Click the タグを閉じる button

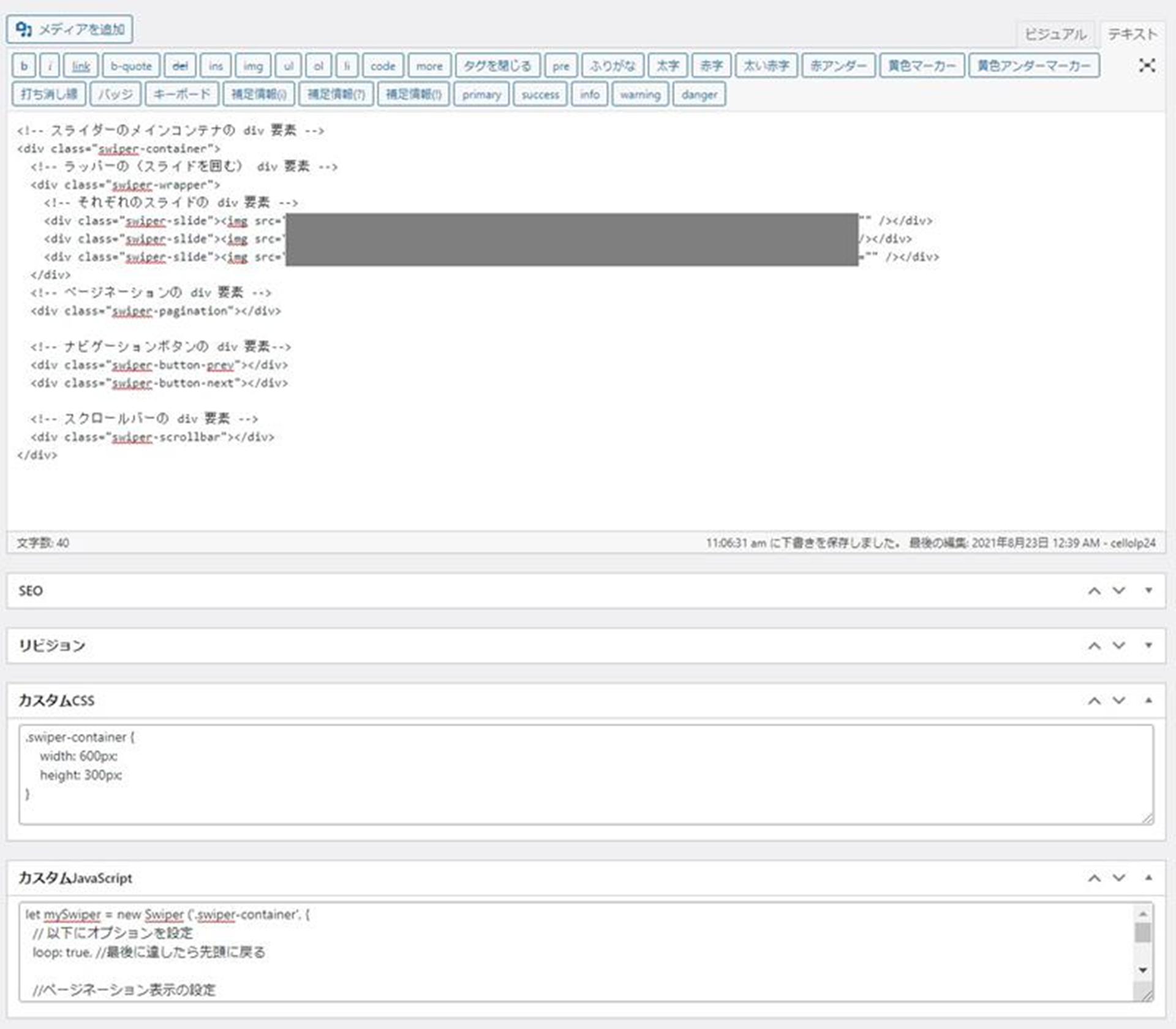click(497, 66)
